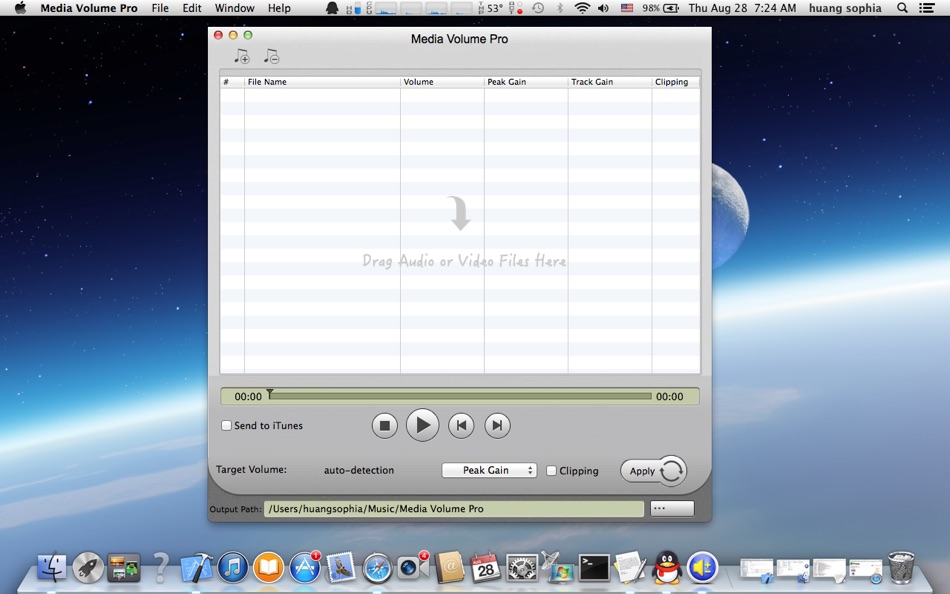
Task: Open Terminal from the dock
Action: pos(594,568)
